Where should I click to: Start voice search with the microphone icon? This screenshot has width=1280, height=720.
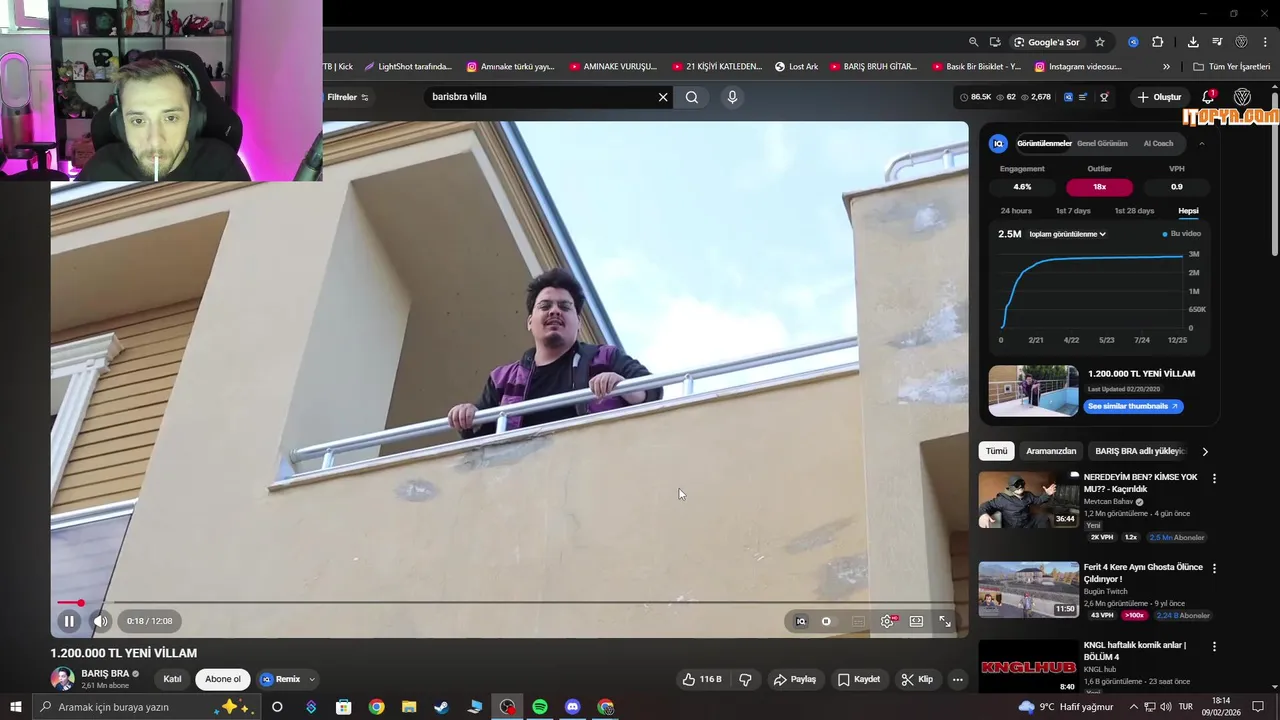(x=732, y=97)
